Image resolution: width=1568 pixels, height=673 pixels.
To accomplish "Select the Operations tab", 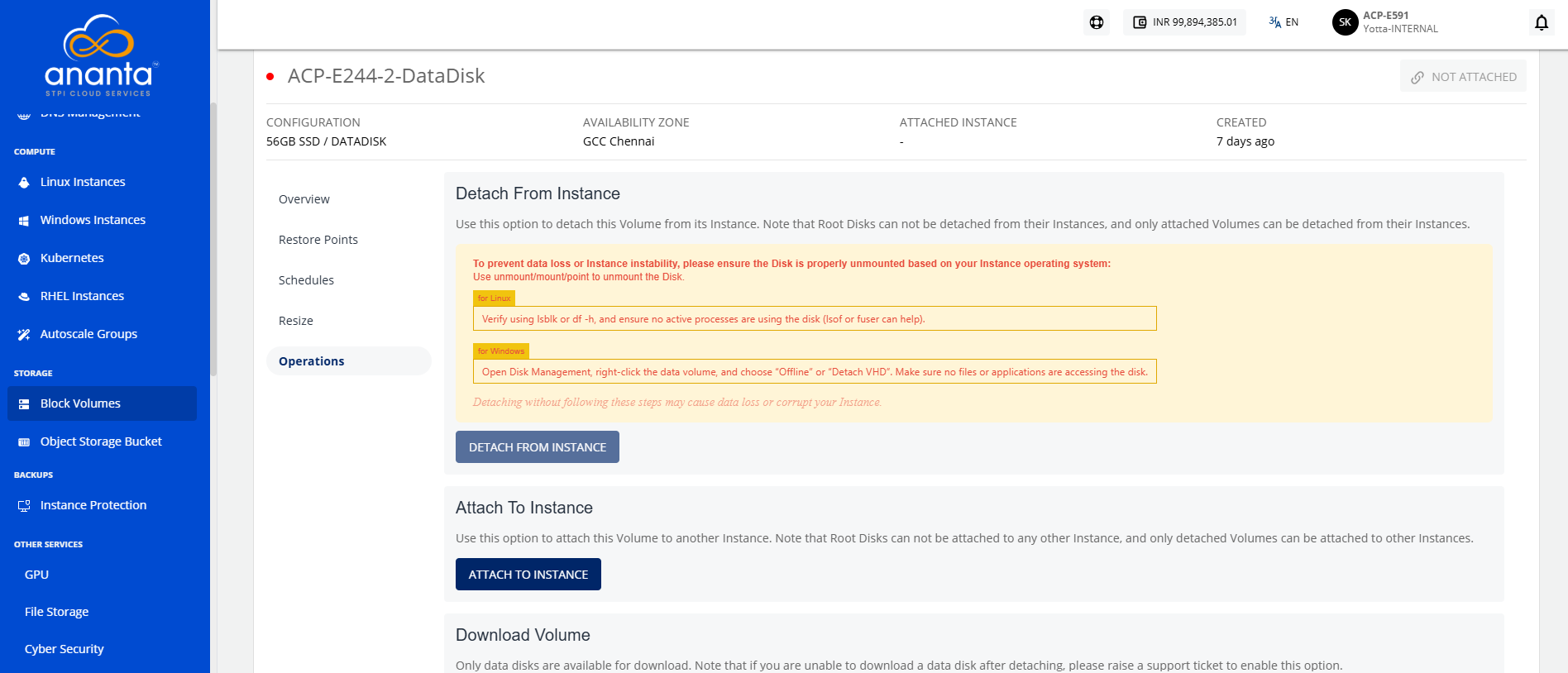I will click(x=348, y=361).
